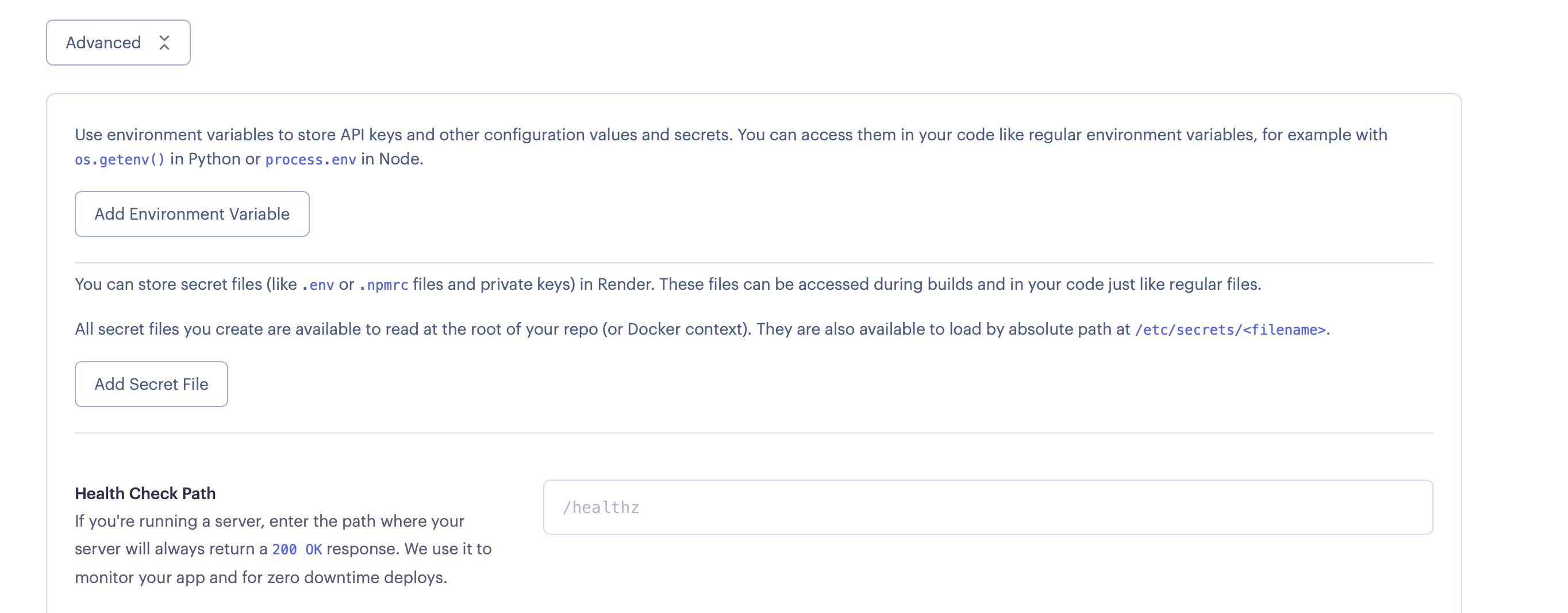Click the environment variables description paragraph
Screen dimensions: 1568x613
[x=731, y=135]
